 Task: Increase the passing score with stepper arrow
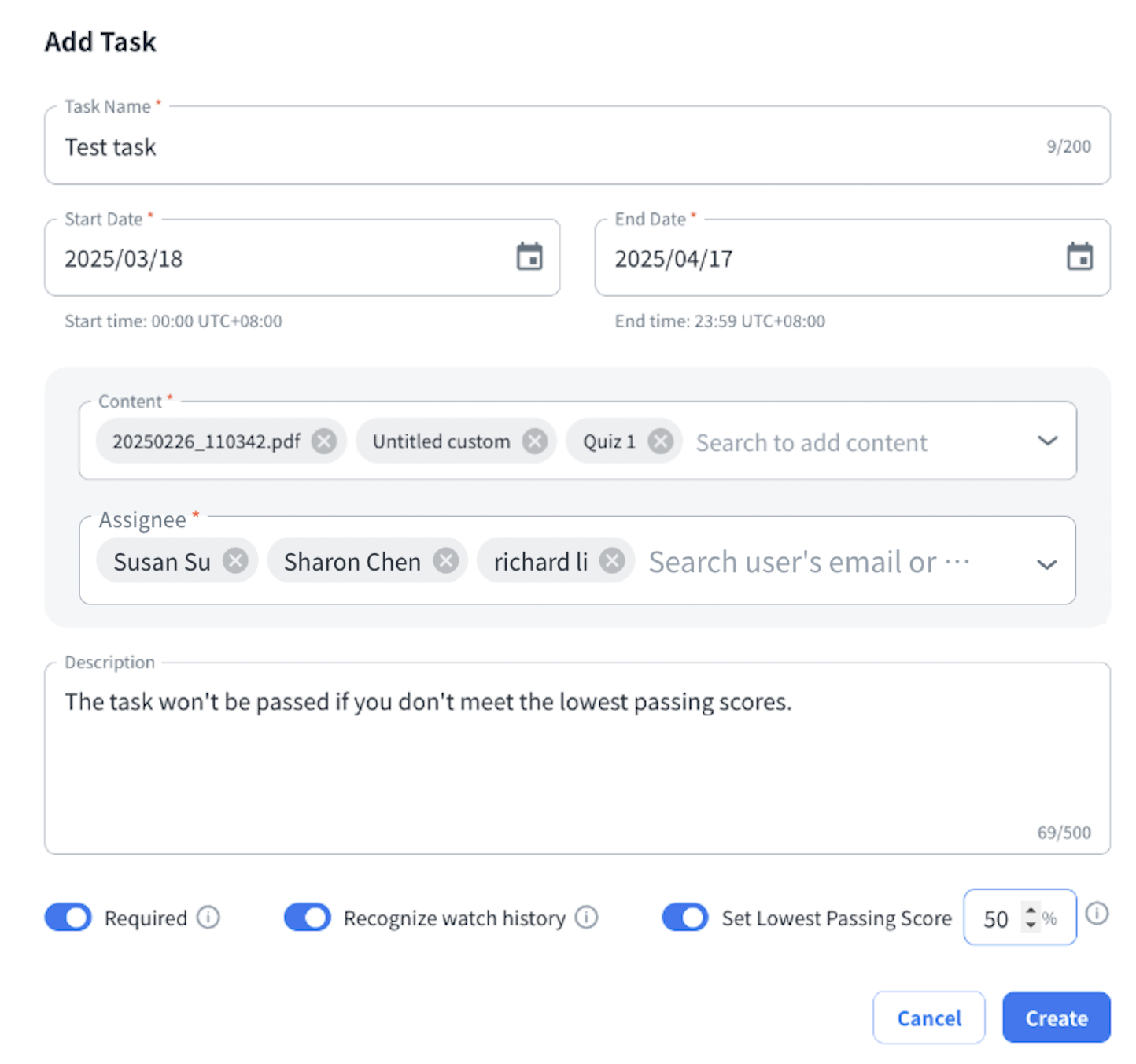(x=1031, y=910)
